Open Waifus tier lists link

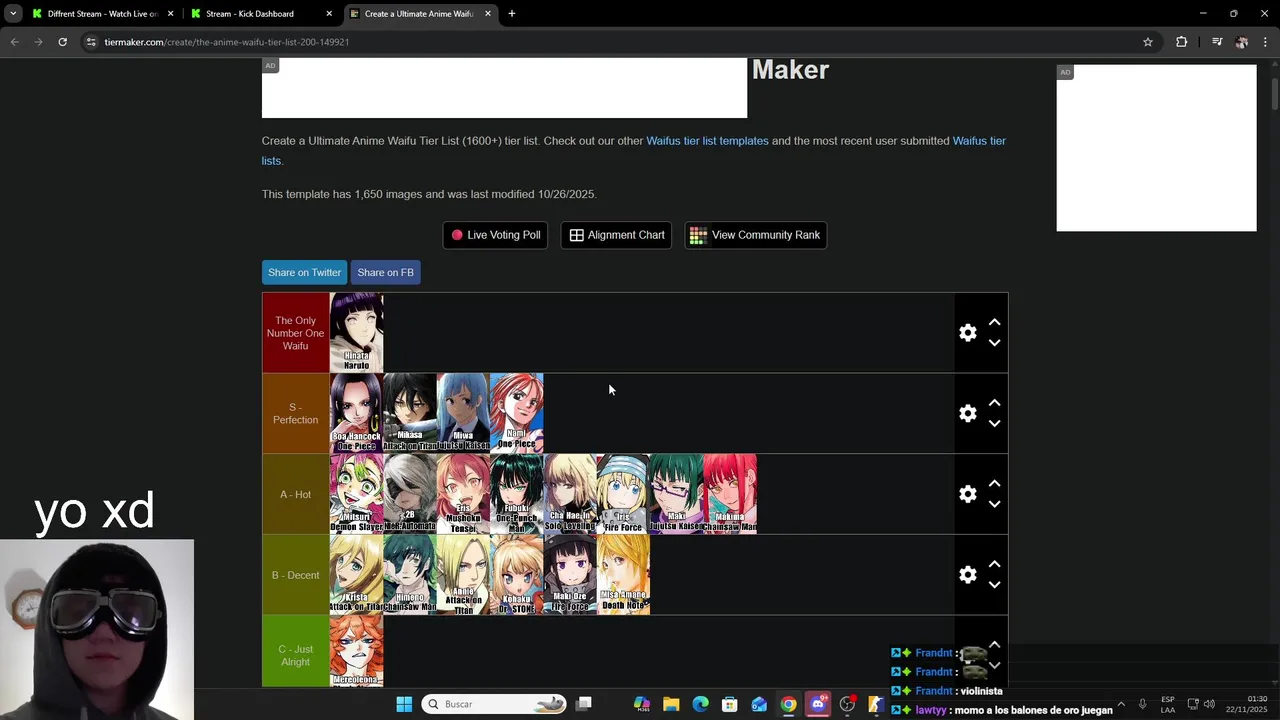[x=979, y=141]
